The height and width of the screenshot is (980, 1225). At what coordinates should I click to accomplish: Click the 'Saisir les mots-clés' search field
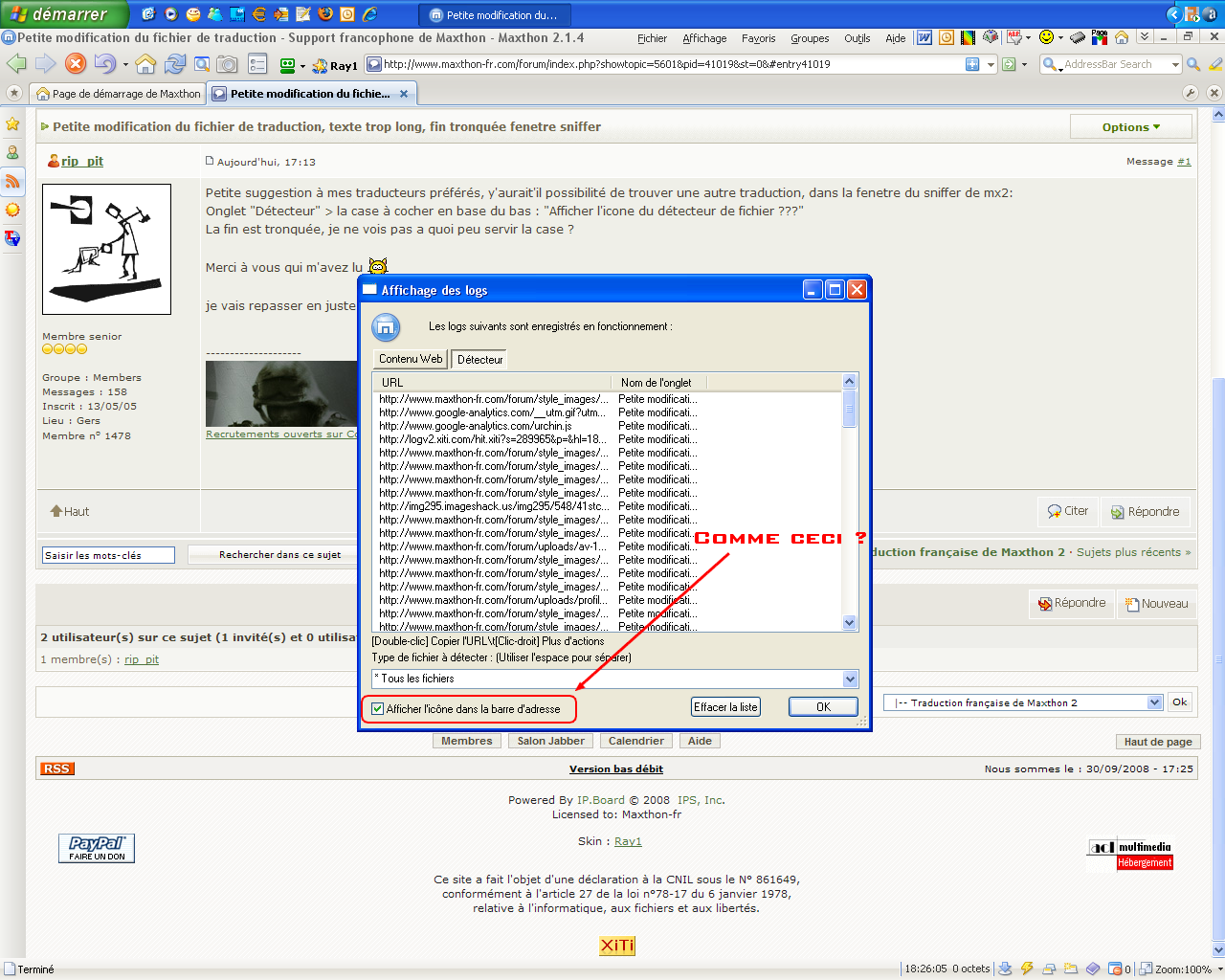click(x=108, y=555)
